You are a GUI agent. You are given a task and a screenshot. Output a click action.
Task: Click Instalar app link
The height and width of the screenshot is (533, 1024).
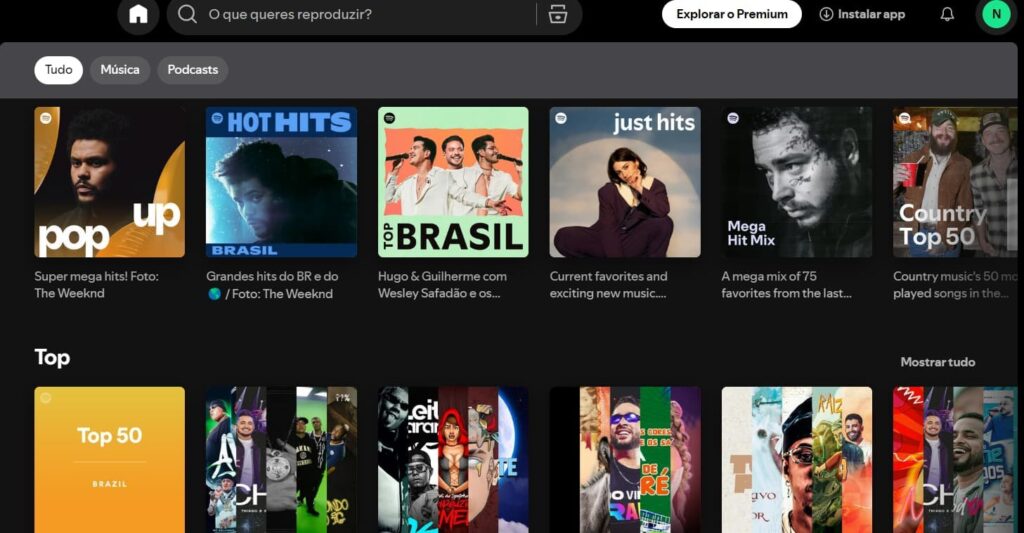click(x=863, y=14)
